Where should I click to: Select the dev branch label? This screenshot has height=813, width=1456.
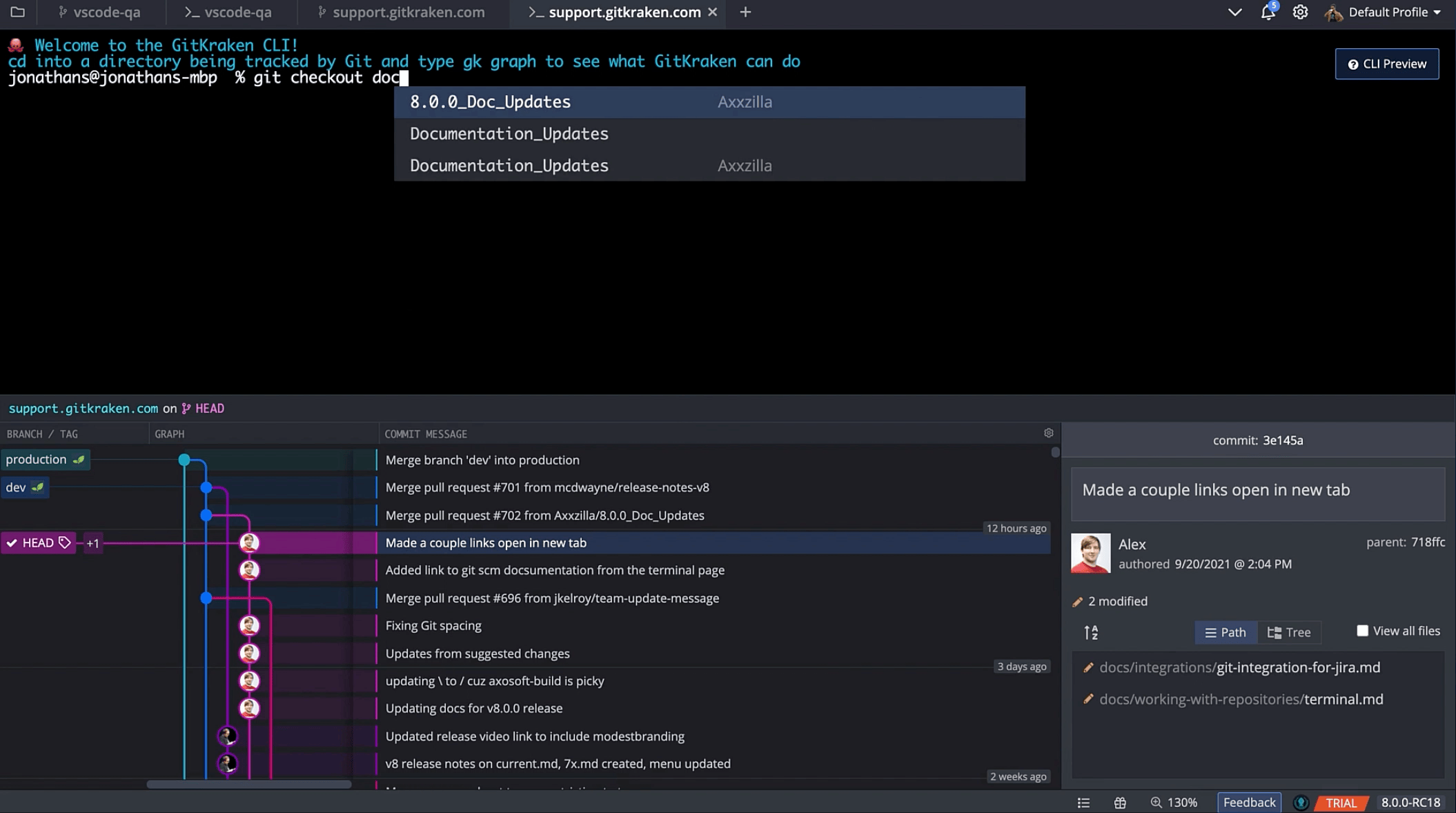(24, 487)
